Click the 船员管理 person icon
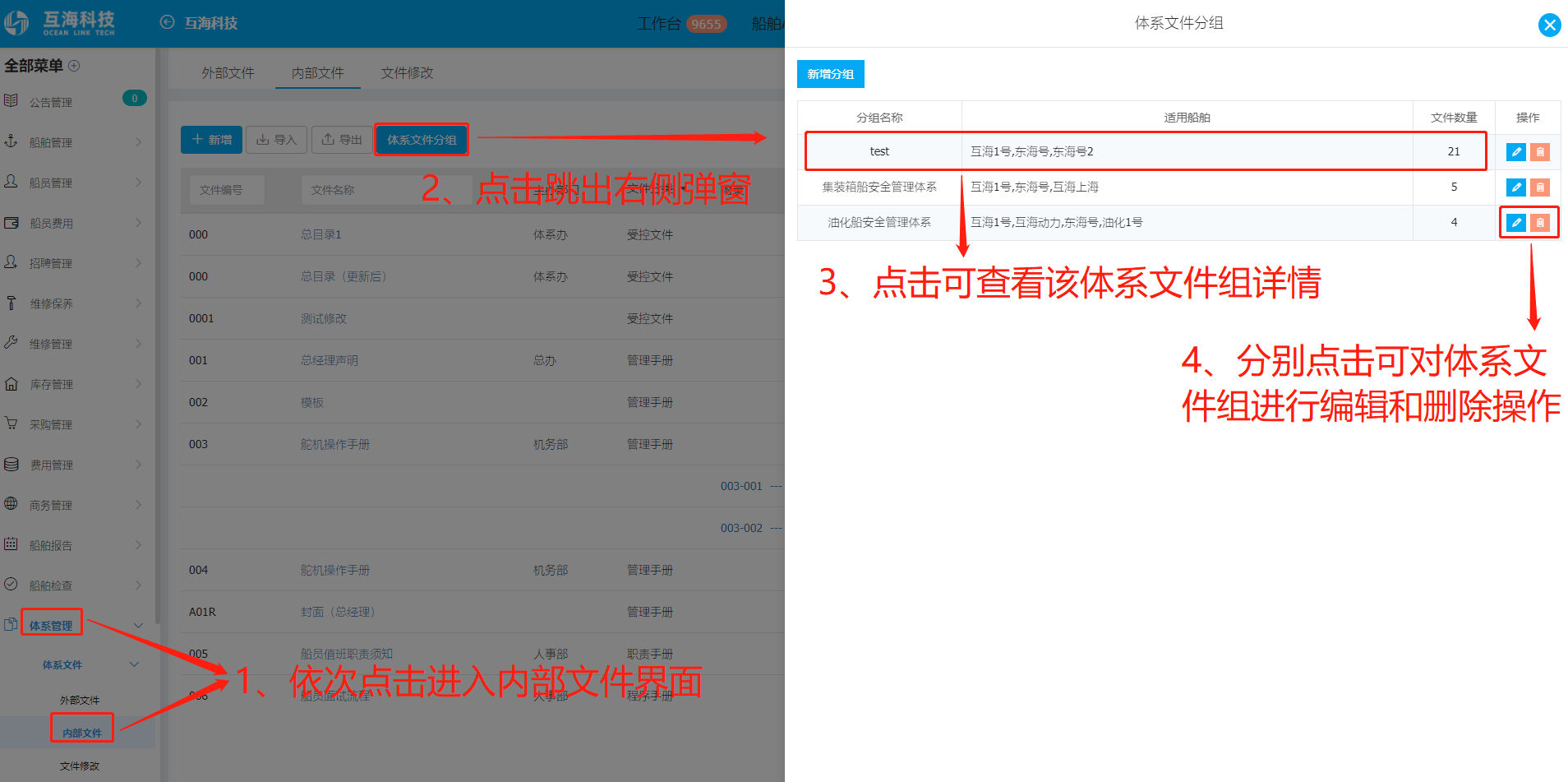 [x=11, y=182]
